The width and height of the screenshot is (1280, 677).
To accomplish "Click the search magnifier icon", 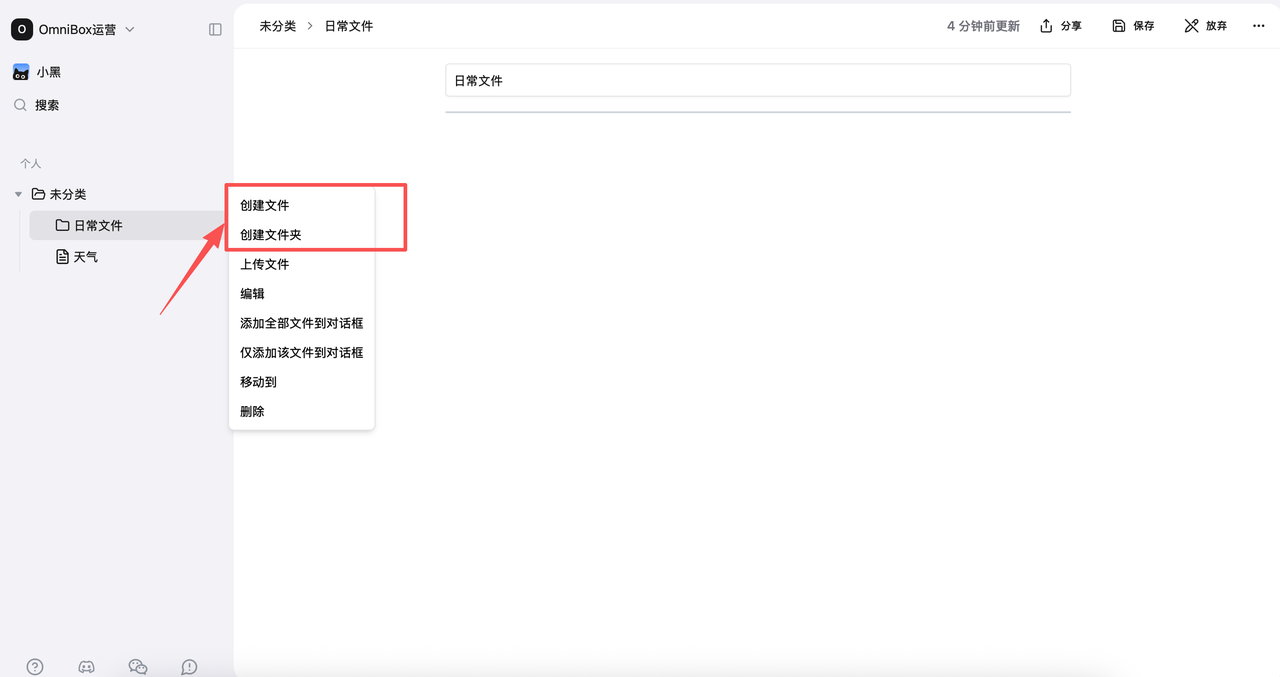I will (20, 105).
